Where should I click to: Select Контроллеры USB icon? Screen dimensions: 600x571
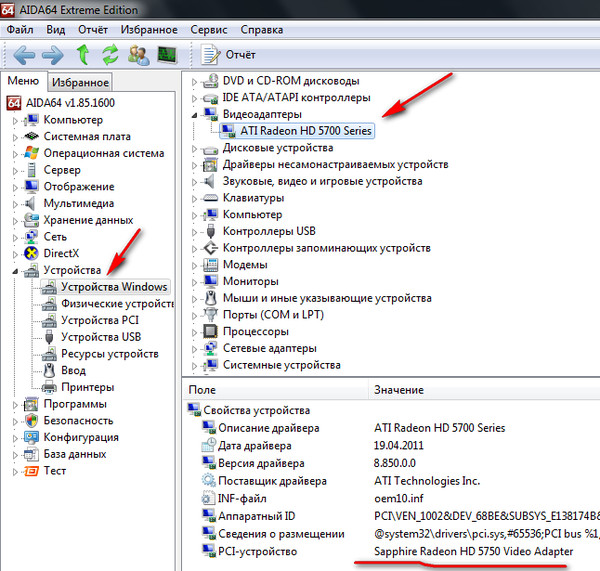210,231
